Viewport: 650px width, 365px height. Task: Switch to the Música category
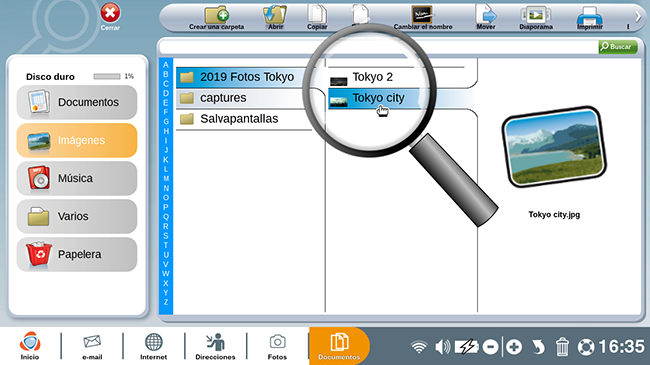[x=77, y=178]
